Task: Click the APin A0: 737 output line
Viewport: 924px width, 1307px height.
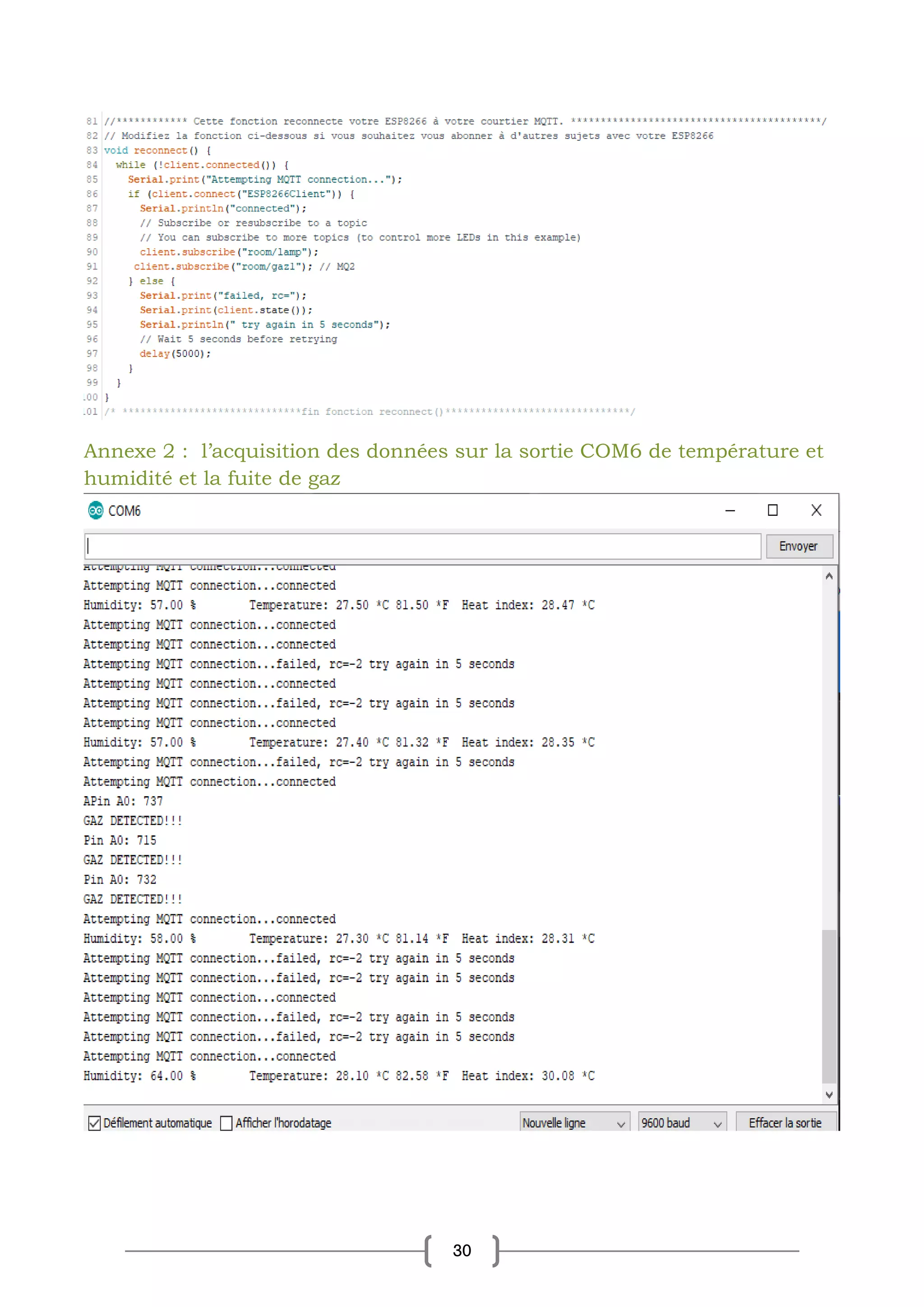Action: pyautogui.click(x=123, y=801)
